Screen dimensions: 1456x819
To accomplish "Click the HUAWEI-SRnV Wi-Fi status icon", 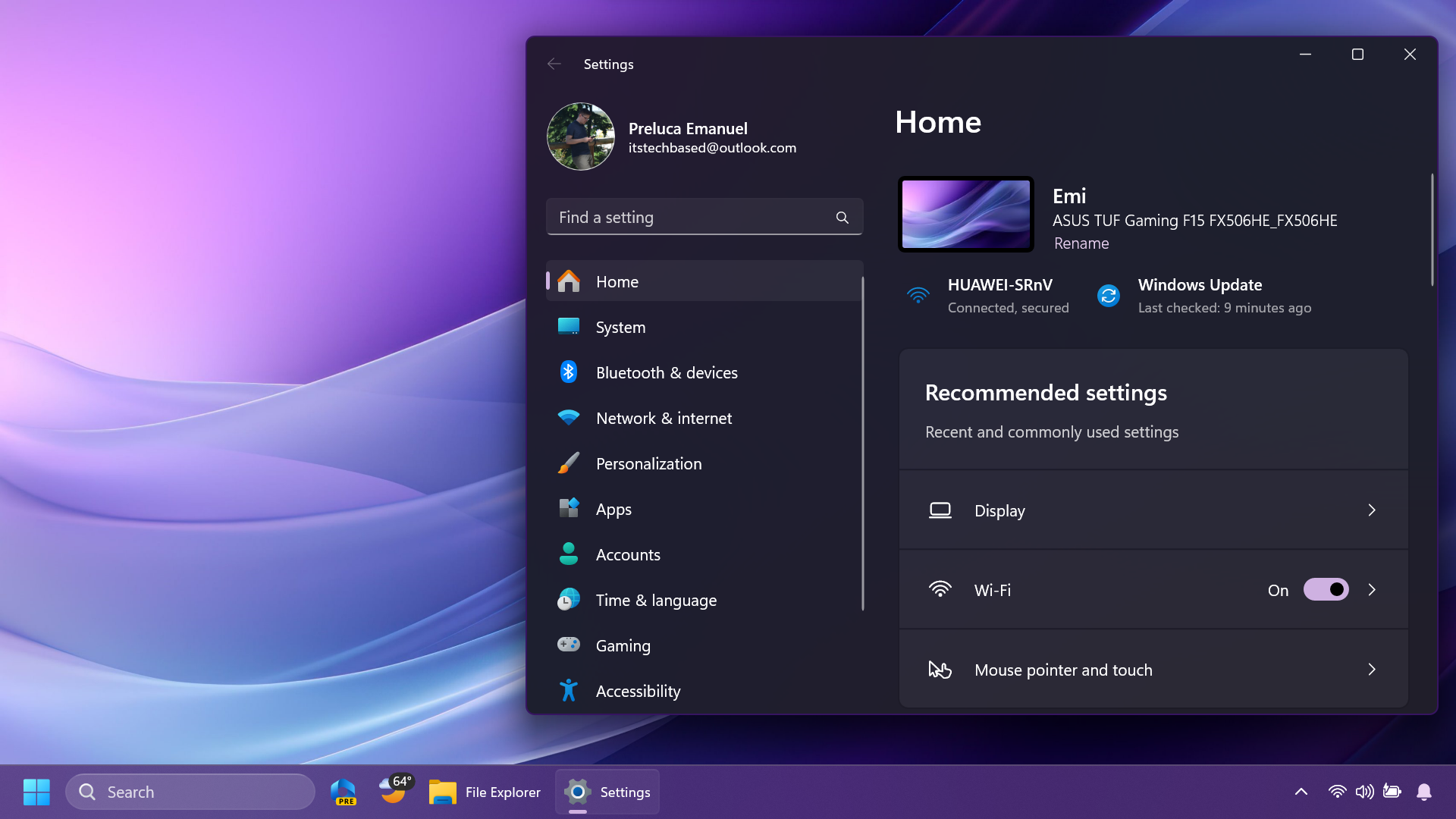I will point(918,296).
